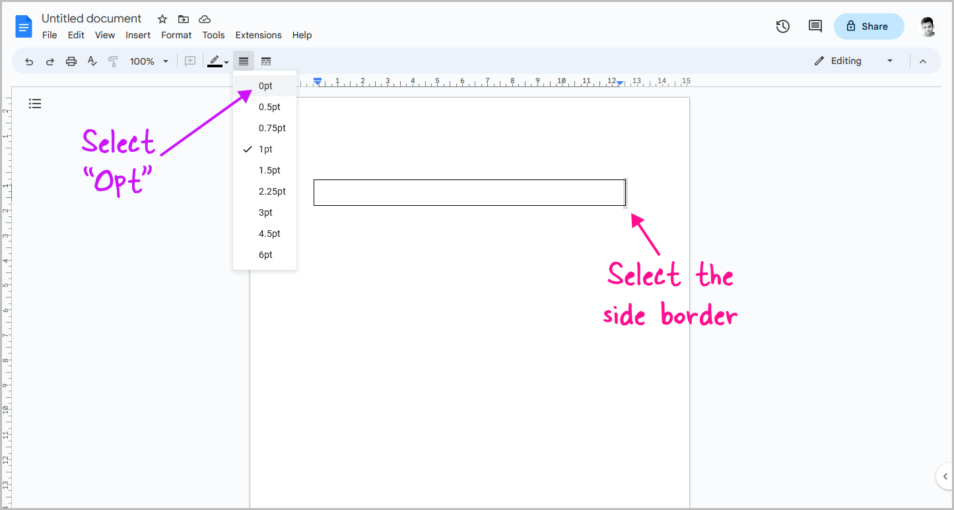The width and height of the screenshot is (954, 510).
Task: Show the side panel arrow
Action: [945, 477]
